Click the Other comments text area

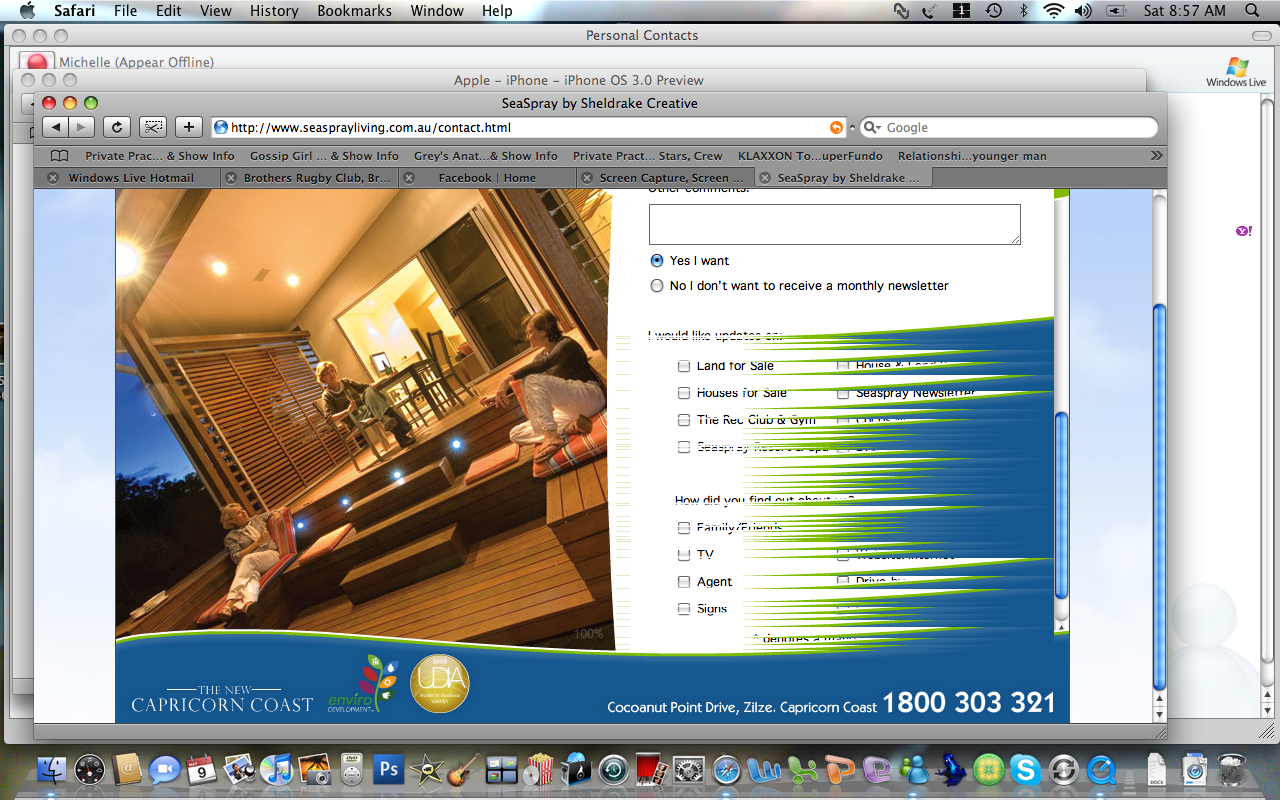(x=835, y=224)
